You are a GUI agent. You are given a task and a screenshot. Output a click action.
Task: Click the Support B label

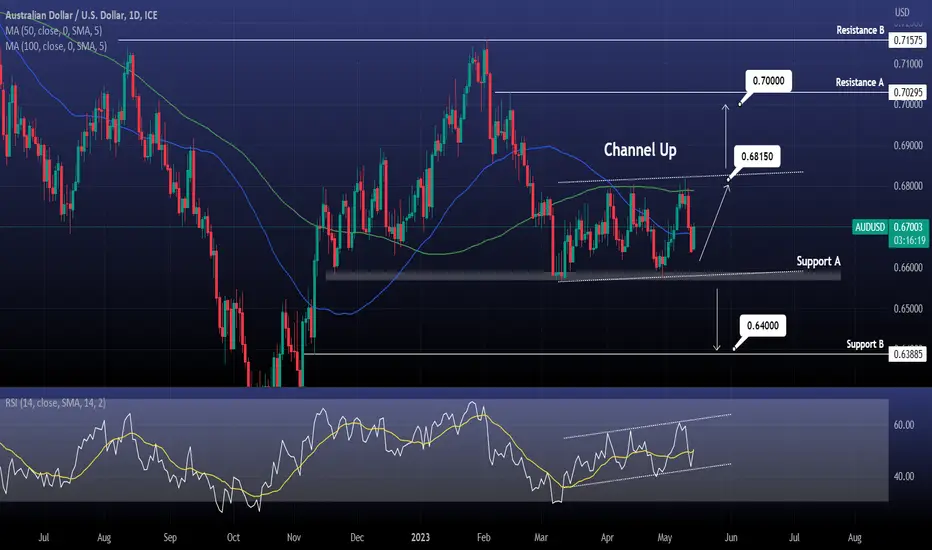point(865,344)
